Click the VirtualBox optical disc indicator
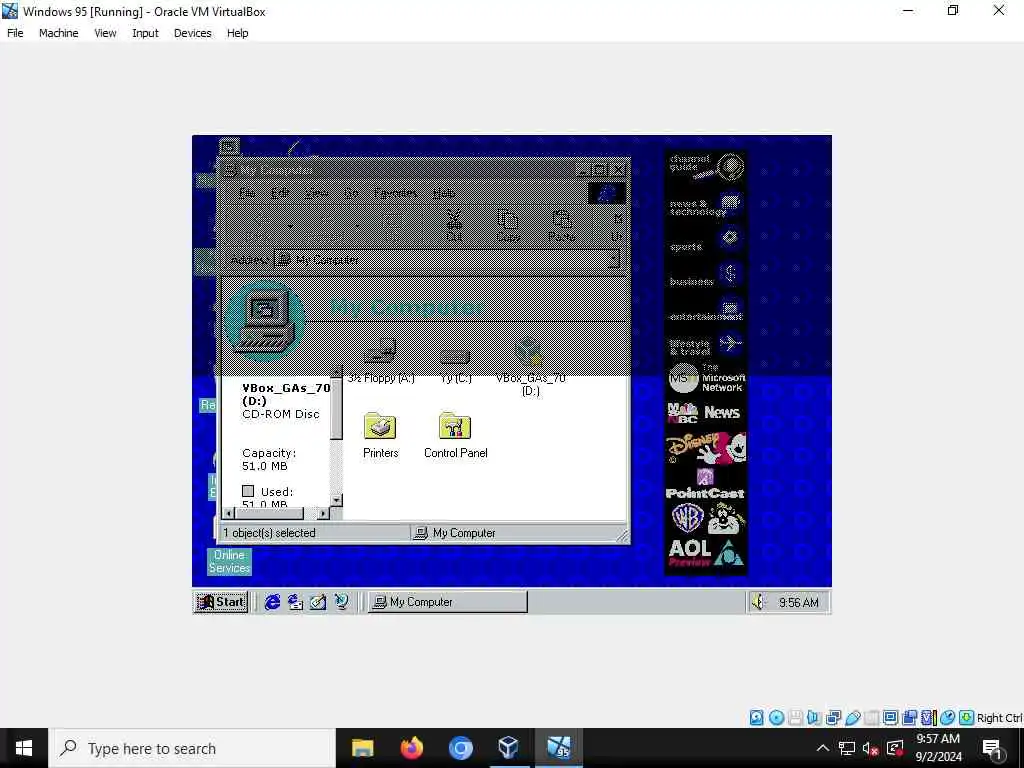 776,718
